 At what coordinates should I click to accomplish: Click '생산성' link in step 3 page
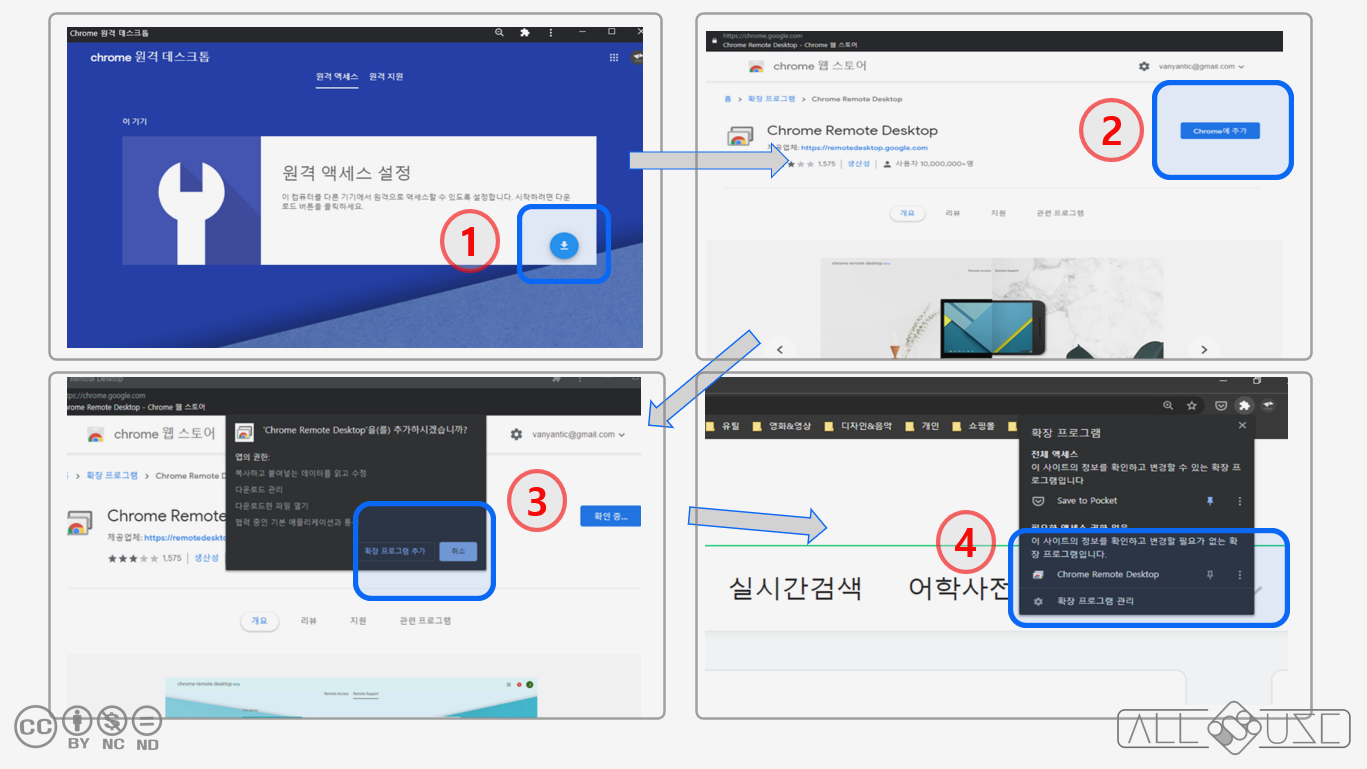(206, 558)
